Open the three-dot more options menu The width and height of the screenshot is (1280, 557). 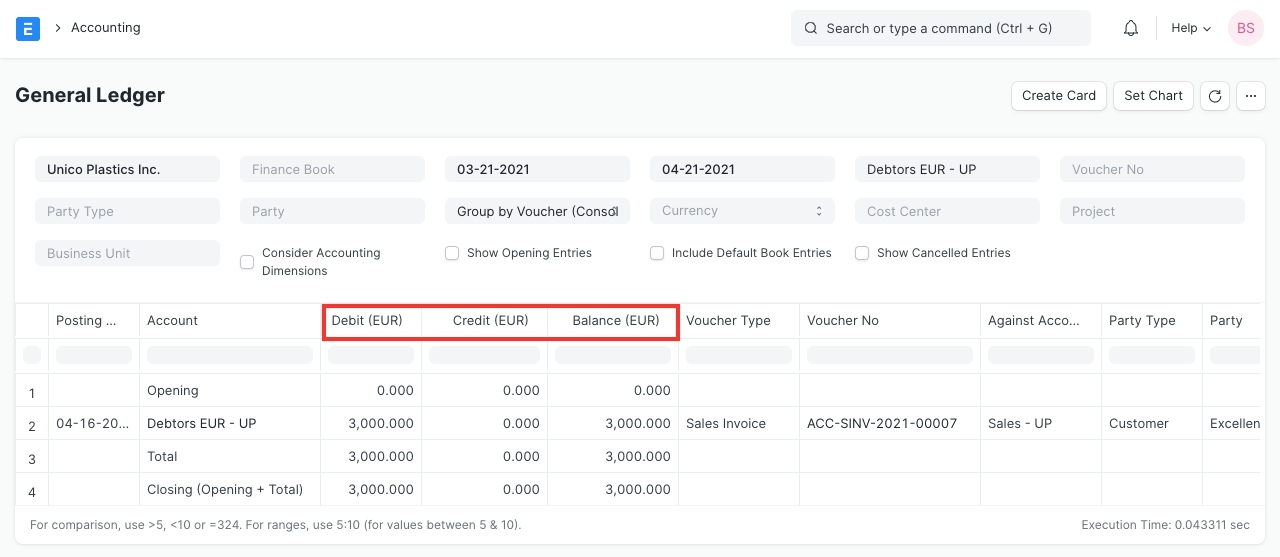pyautogui.click(x=1251, y=96)
